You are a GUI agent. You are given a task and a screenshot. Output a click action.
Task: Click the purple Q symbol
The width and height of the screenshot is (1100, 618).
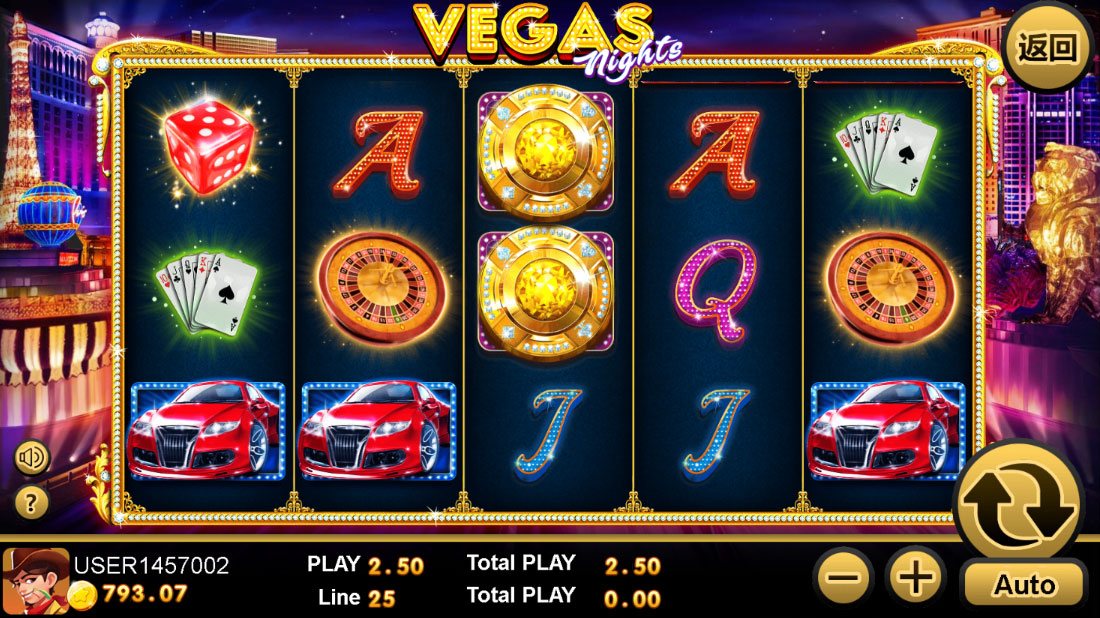(716, 291)
